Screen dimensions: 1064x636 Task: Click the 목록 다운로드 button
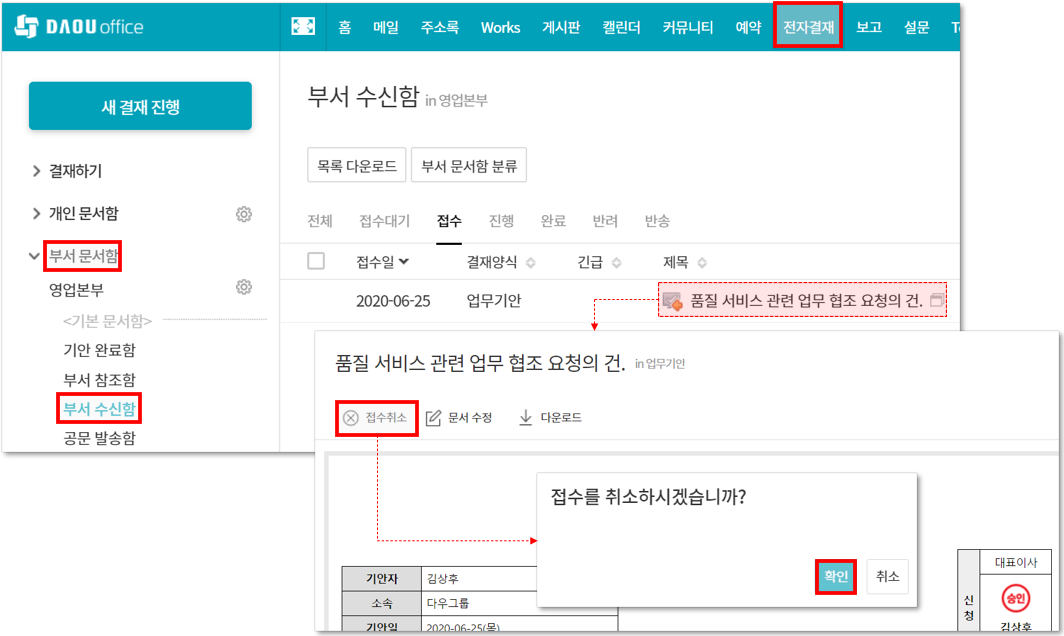coord(356,166)
